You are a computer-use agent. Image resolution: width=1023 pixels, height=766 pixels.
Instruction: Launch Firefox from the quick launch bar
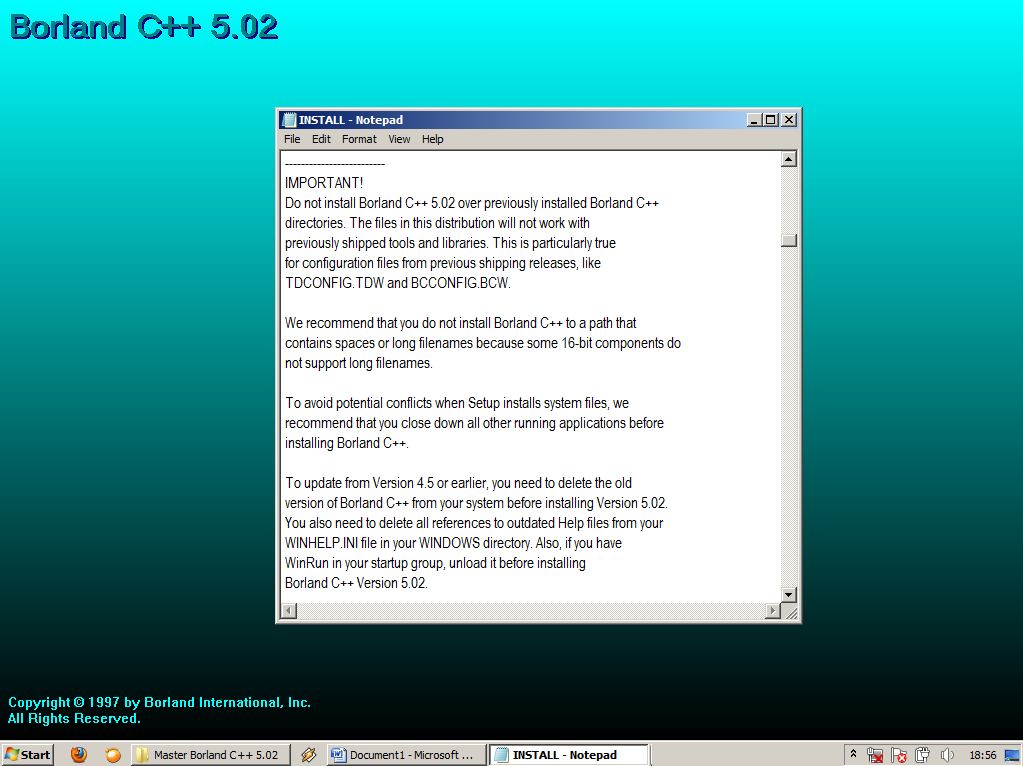(78, 755)
